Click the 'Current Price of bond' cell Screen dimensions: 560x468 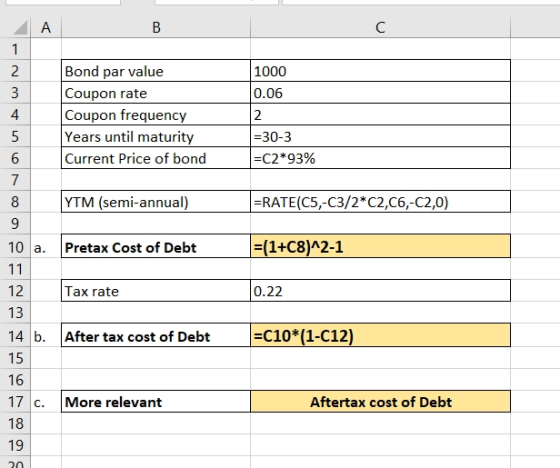156,158
